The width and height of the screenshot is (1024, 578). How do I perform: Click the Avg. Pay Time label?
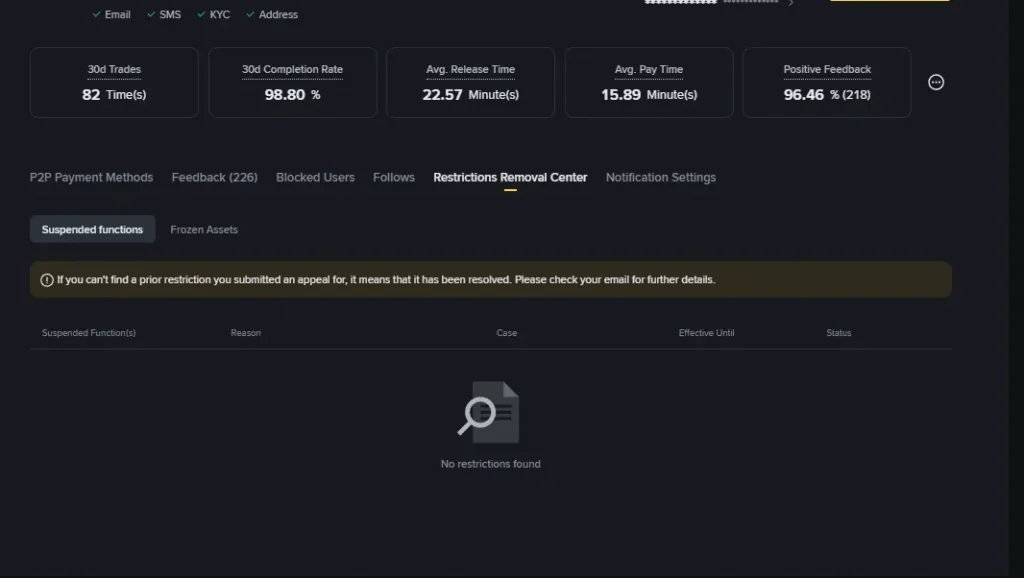point(649,70)
